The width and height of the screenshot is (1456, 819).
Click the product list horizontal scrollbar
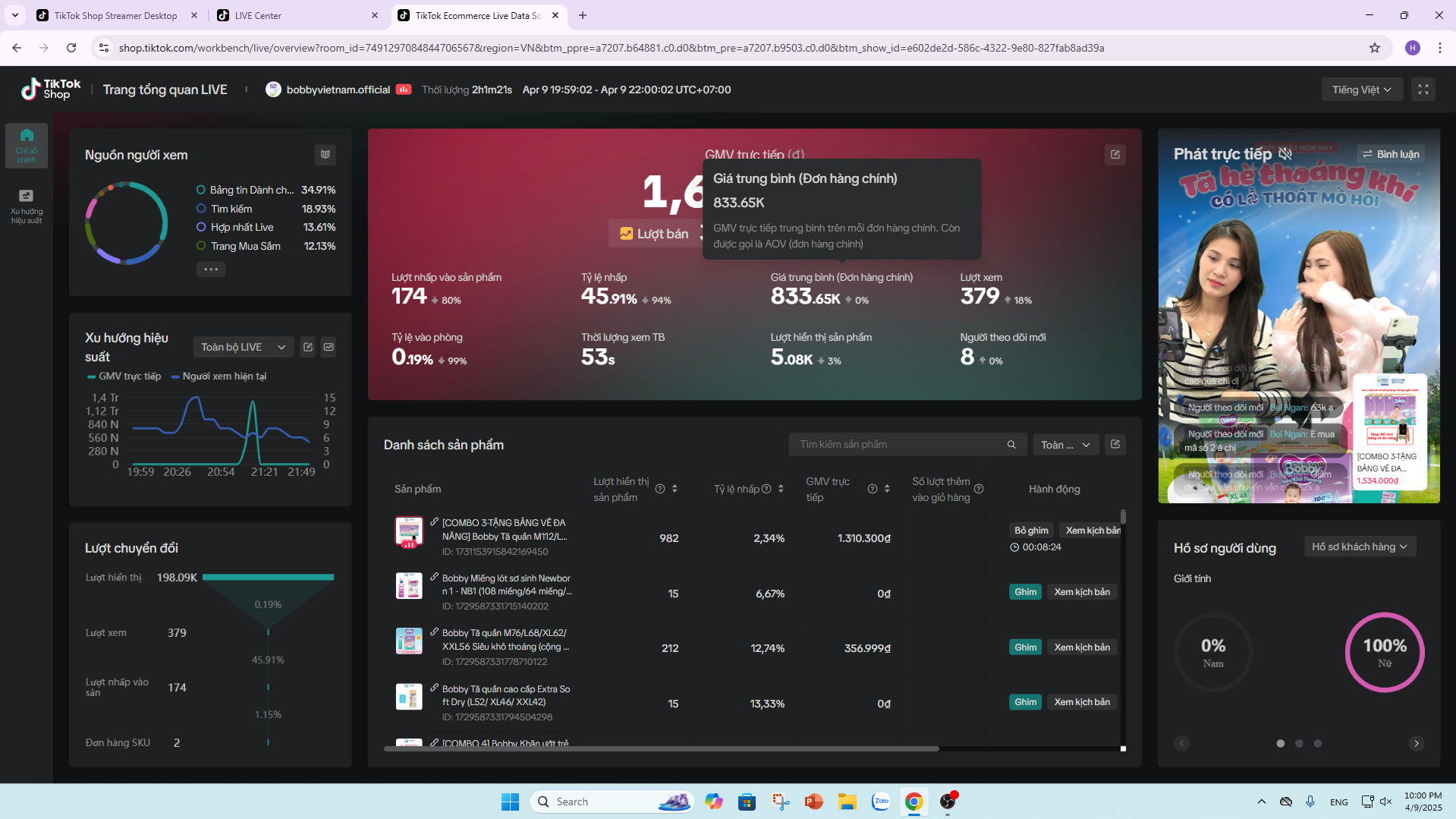(662, 748)
